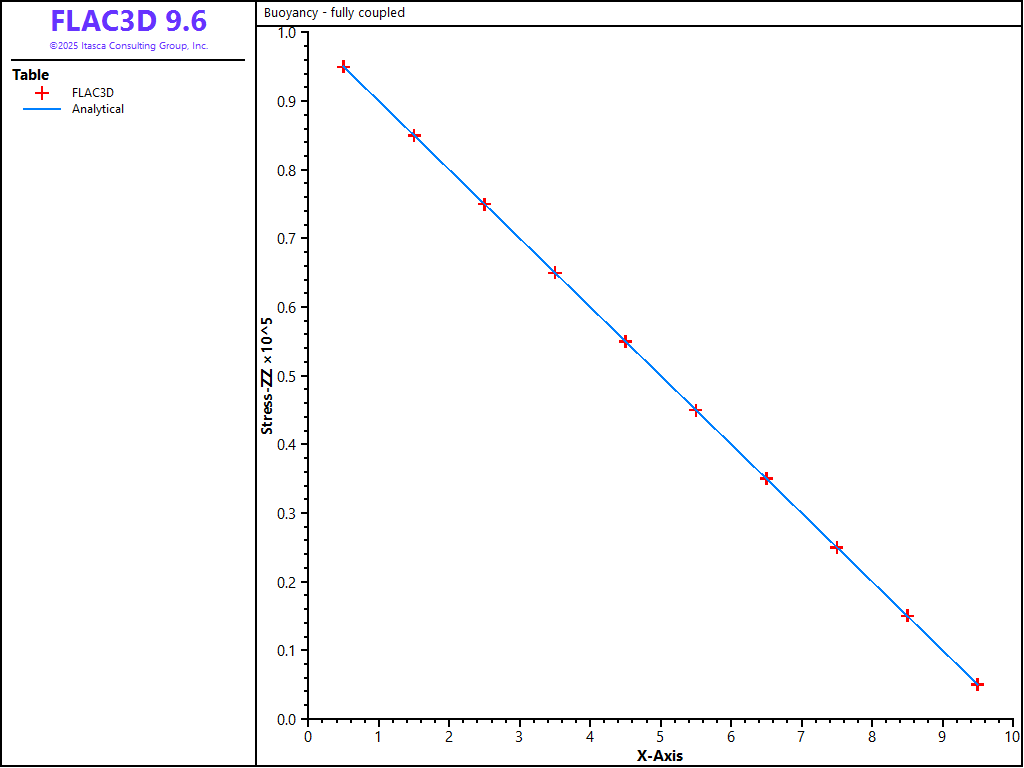Click the blue Analytical legend line
Screen dimensions: 1024x768
(42, 109)
